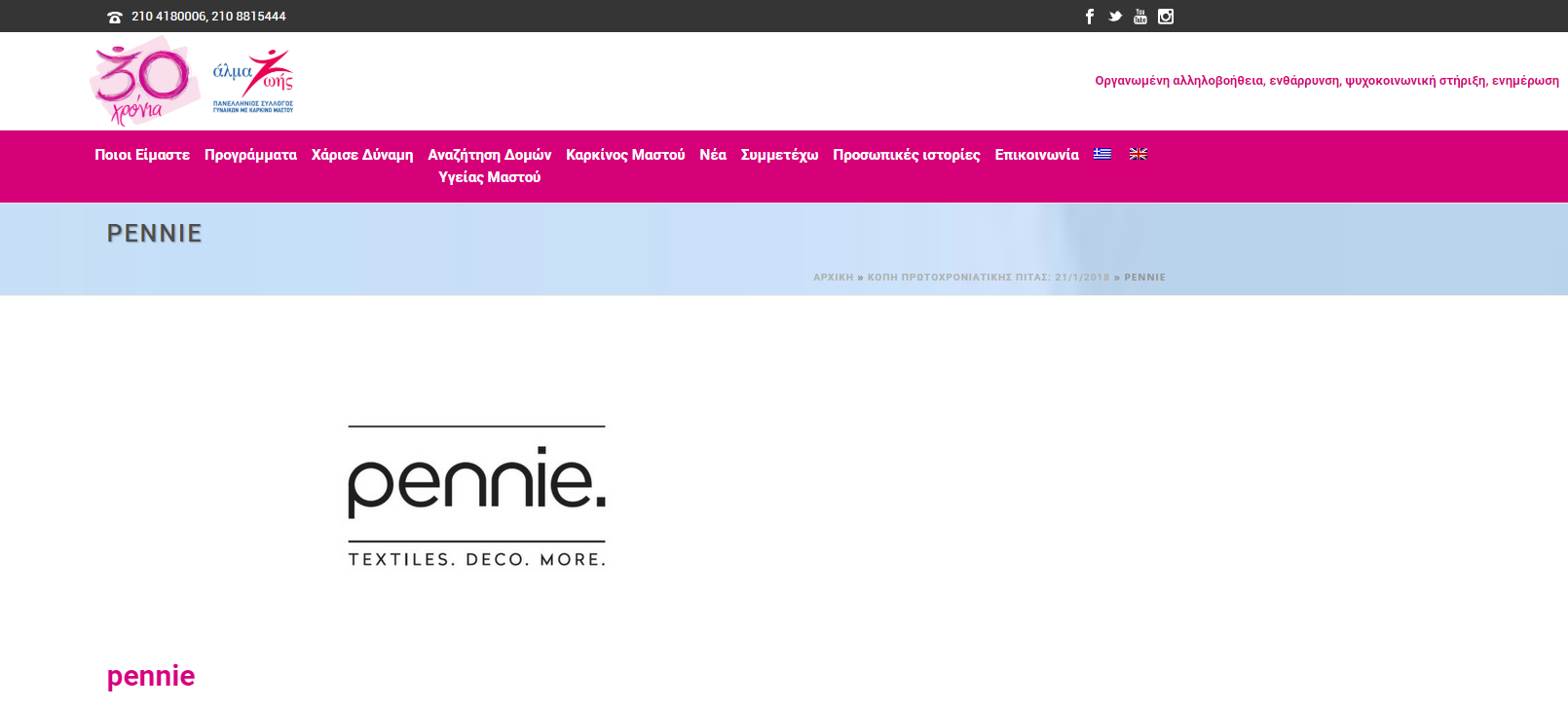
Task: Open the Instagram icon in header
Action: 1166,17
